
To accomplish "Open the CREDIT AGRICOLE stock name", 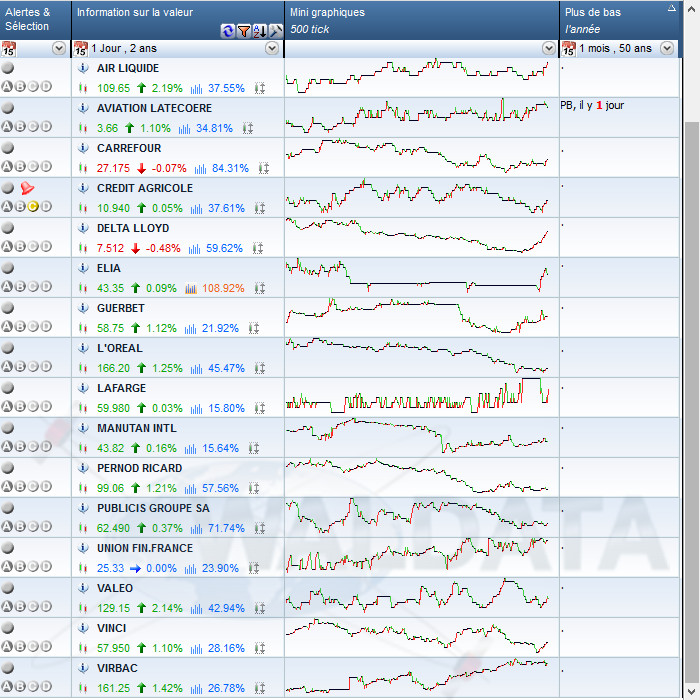I will point(145,188).
